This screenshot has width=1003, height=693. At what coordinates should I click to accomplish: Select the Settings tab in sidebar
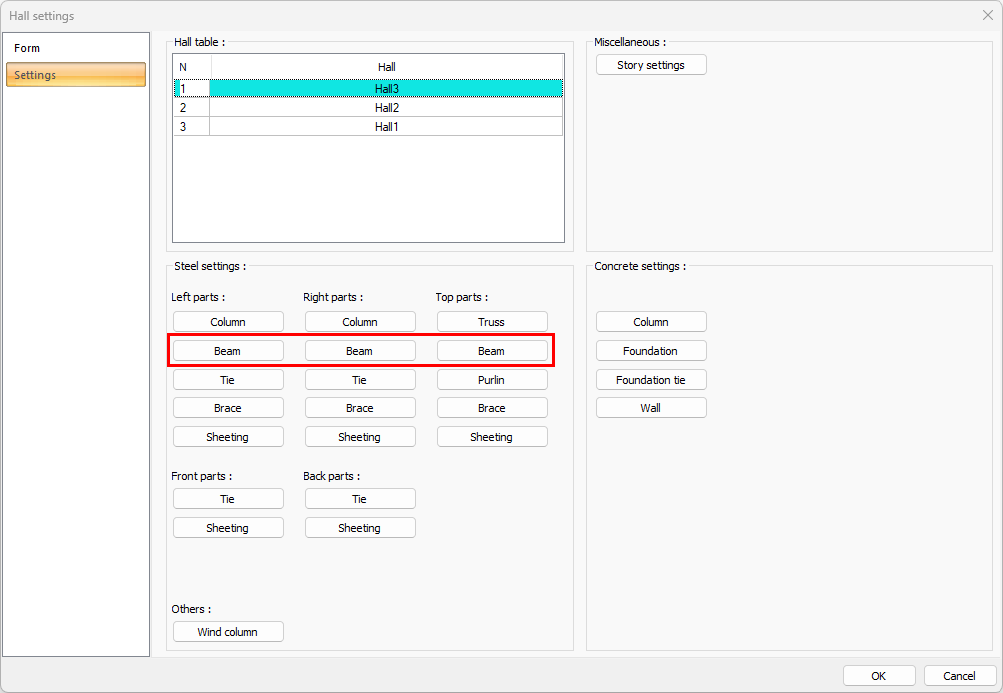(76, 75)
